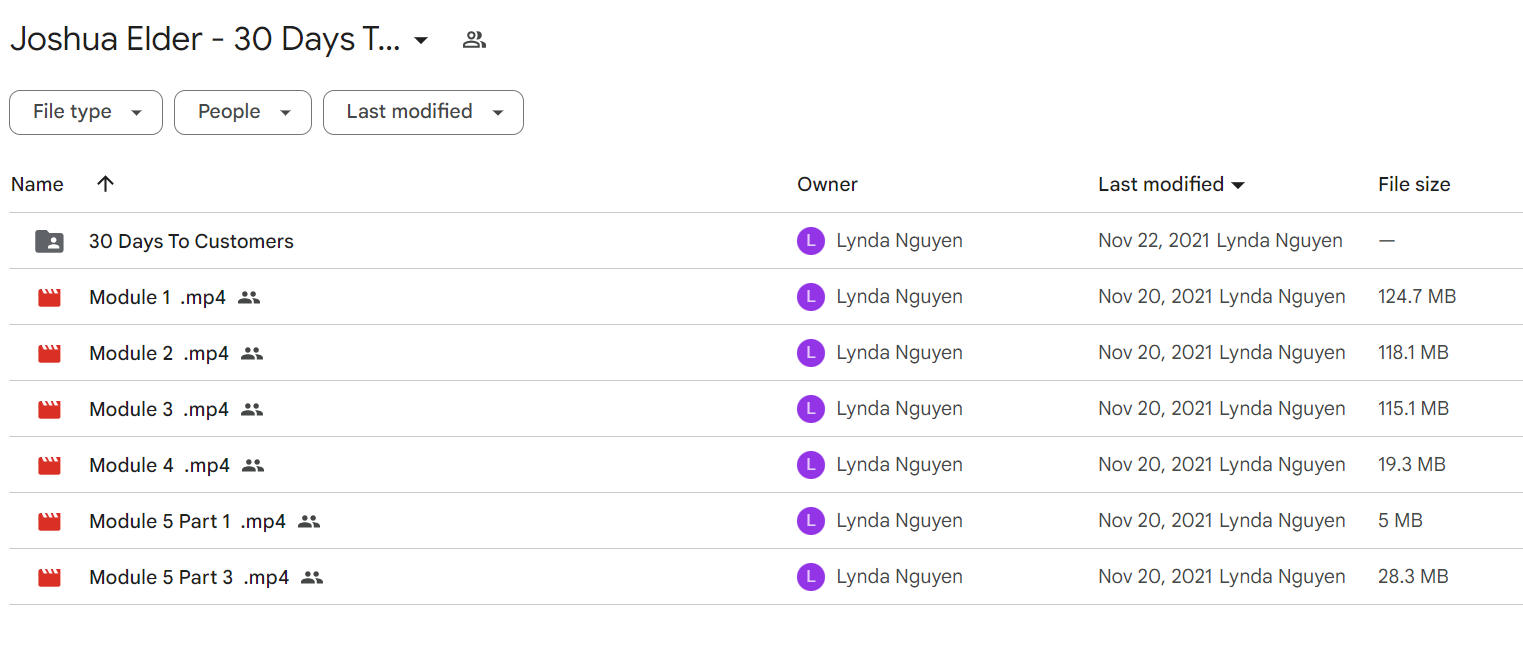Image resolution: width=1523 pixels, height=661 pixels.
Task: Open the People filter dropdown
Action: (243, 112)
